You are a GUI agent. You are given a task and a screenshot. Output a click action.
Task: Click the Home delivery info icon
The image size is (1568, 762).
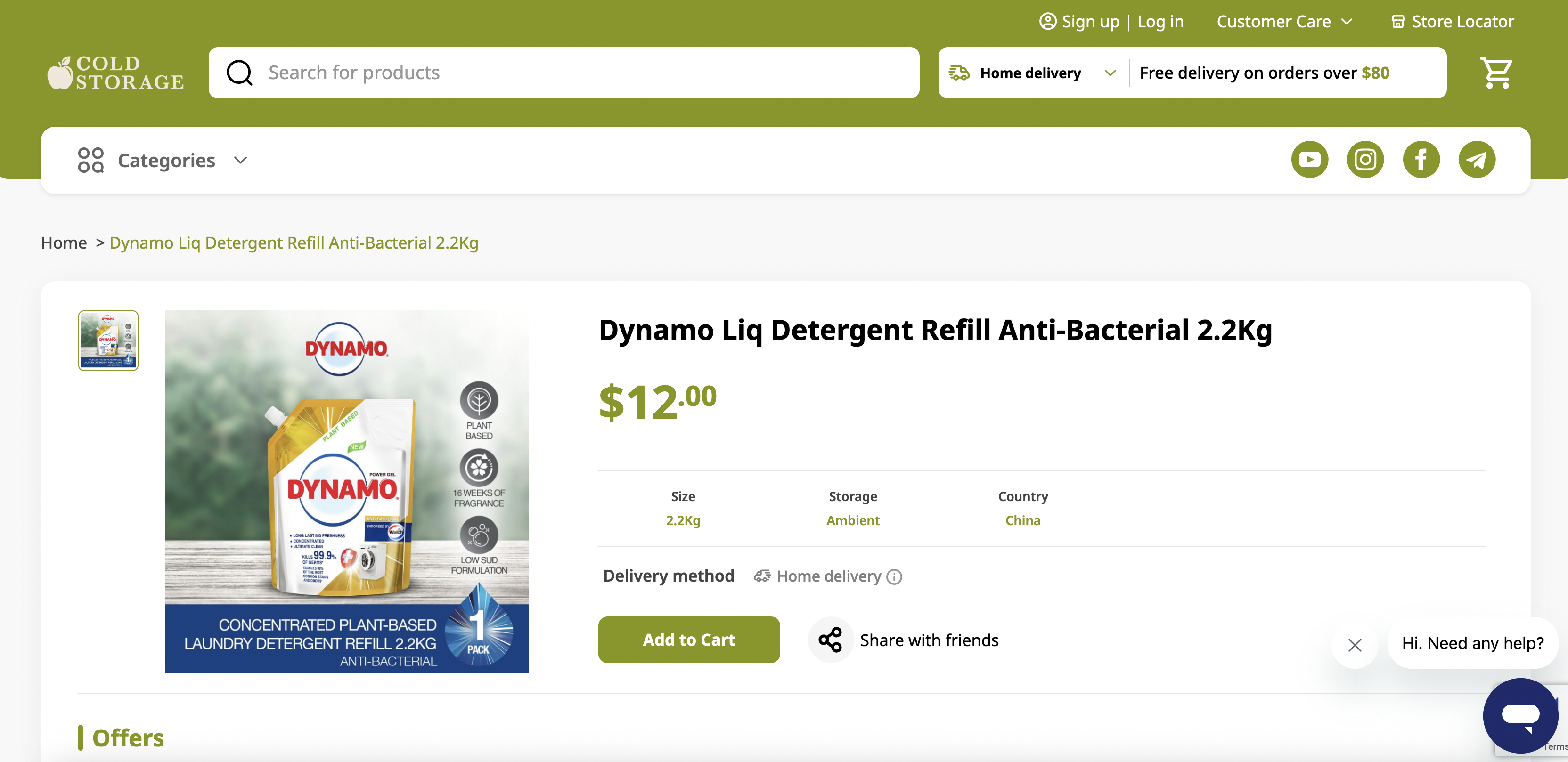(x=894, y=577)
